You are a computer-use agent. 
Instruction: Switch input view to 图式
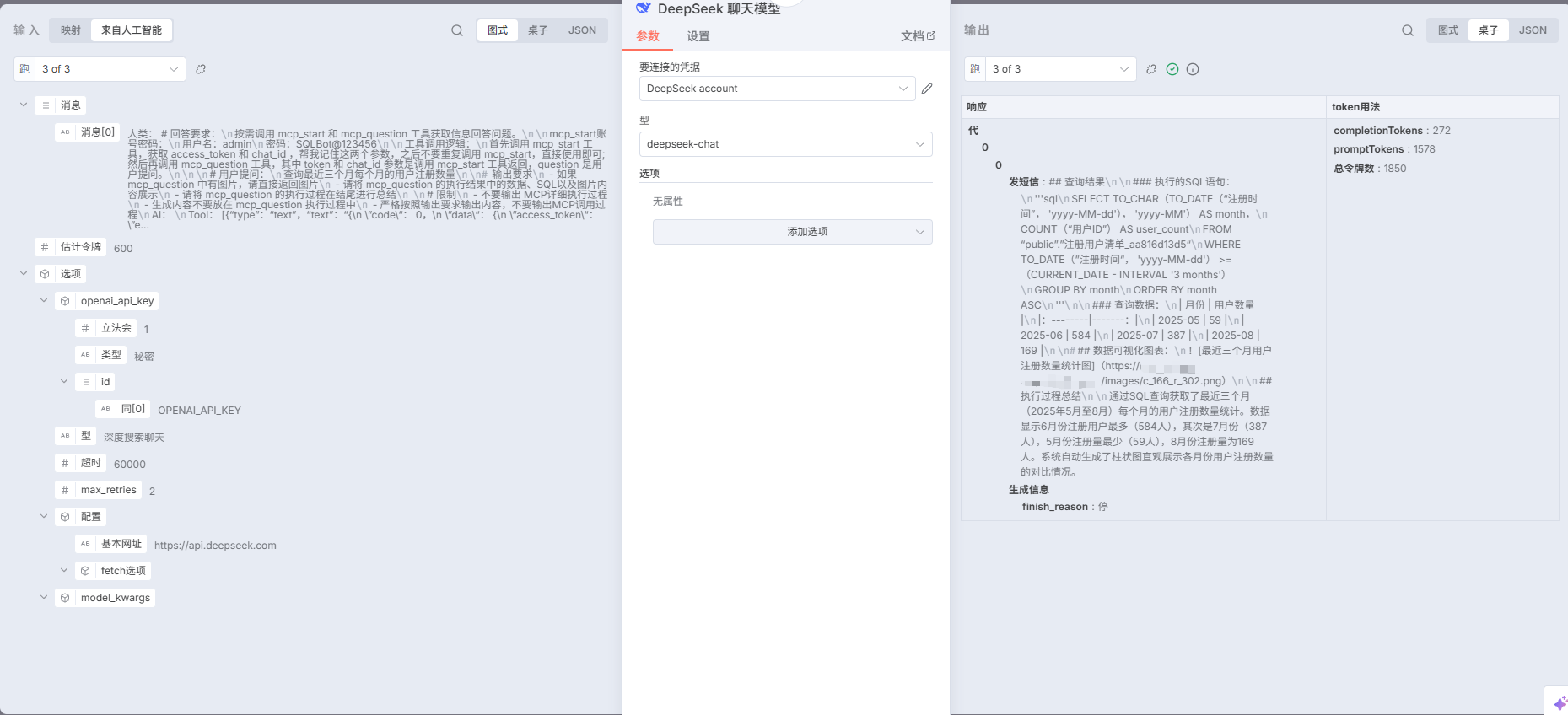tap(498, 30)
